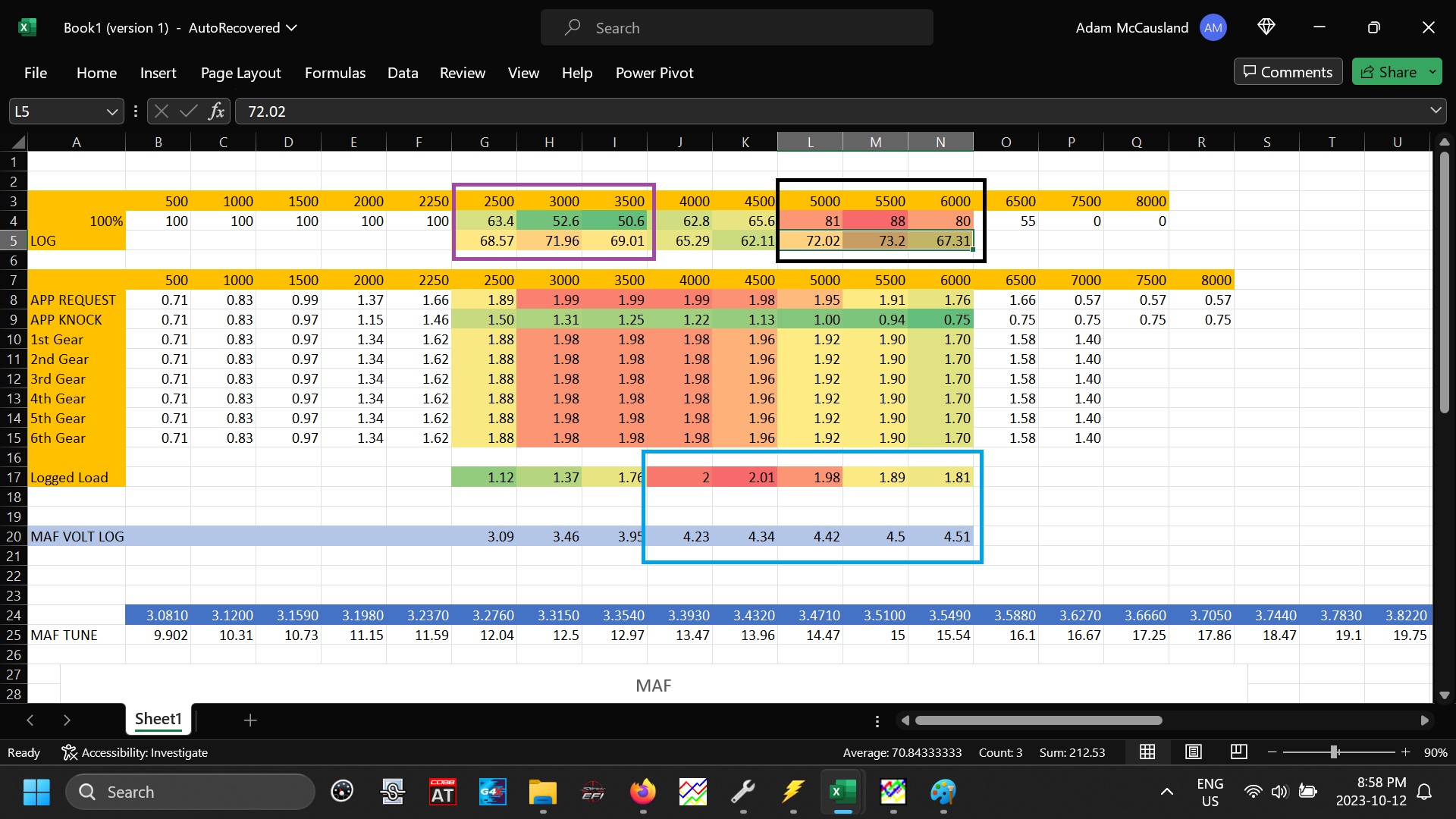1456x819 pixels.
Task: Expand the formula bar chevron
Action: (x=1436, y=111)
